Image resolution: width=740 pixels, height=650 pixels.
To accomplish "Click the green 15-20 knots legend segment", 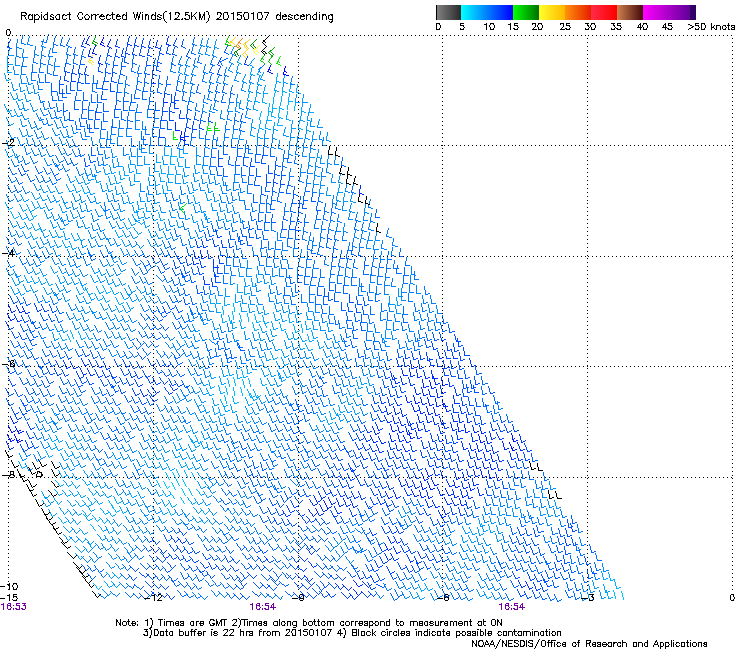I will tap(526, 12).
